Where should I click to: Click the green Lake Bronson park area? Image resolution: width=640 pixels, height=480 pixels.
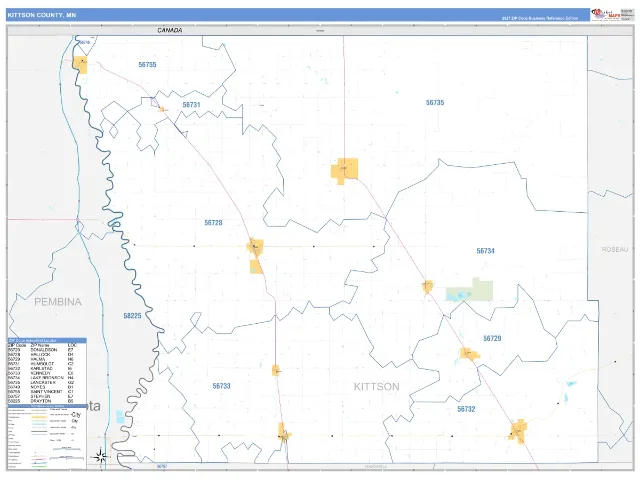[469, 291]
